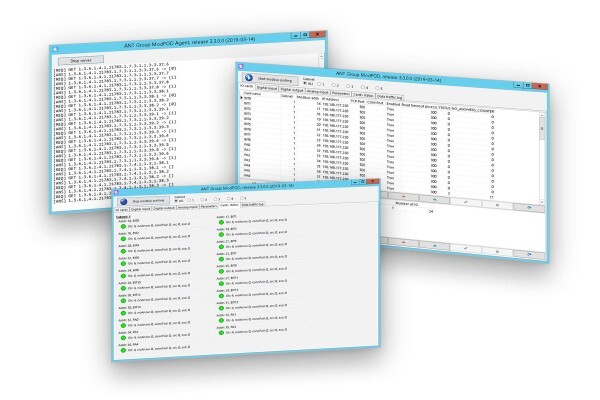The image size is (600, 400).
Task: Click the refresh button in lower navigator row
Action: tap(528, 255)
